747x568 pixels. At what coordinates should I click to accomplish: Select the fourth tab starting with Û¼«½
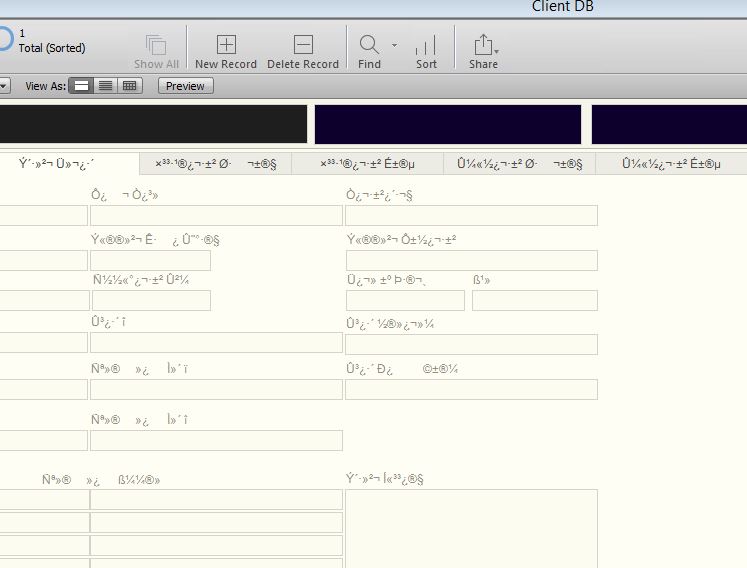(519, 164)
